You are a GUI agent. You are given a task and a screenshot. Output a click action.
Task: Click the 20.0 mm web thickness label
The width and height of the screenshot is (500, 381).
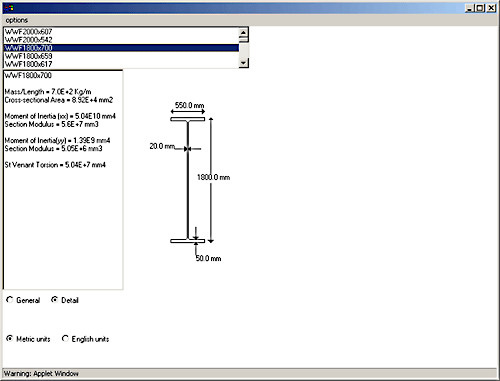(162, 146)
